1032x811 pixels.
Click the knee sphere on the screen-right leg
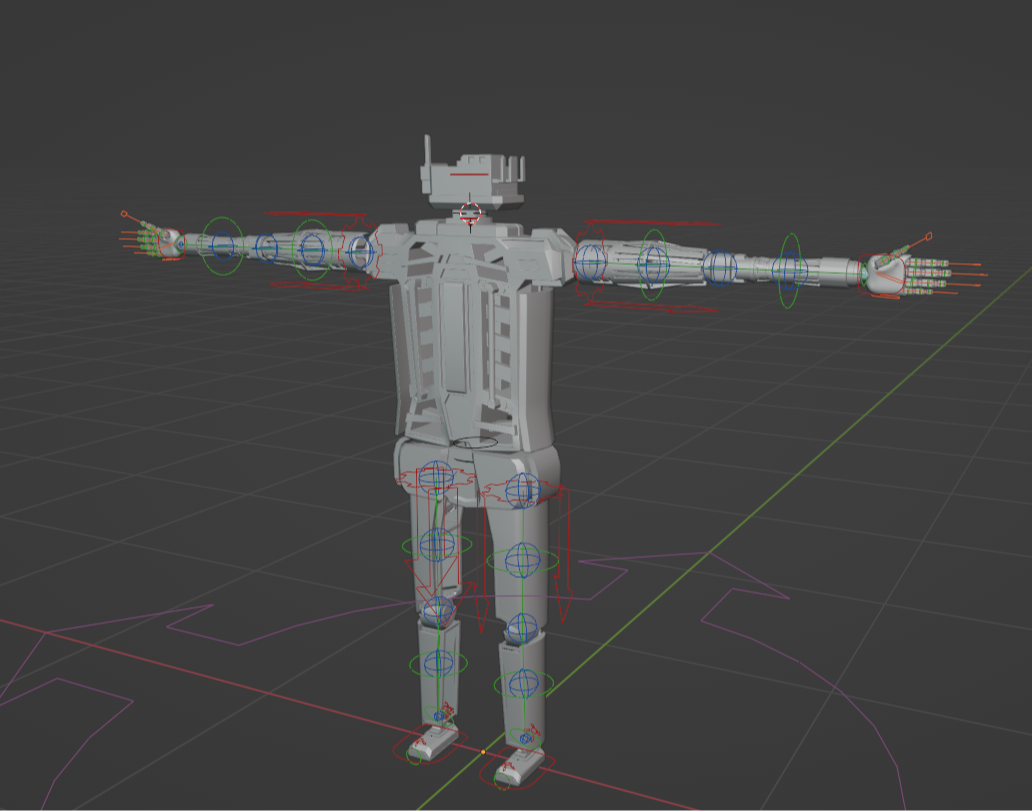520,628
